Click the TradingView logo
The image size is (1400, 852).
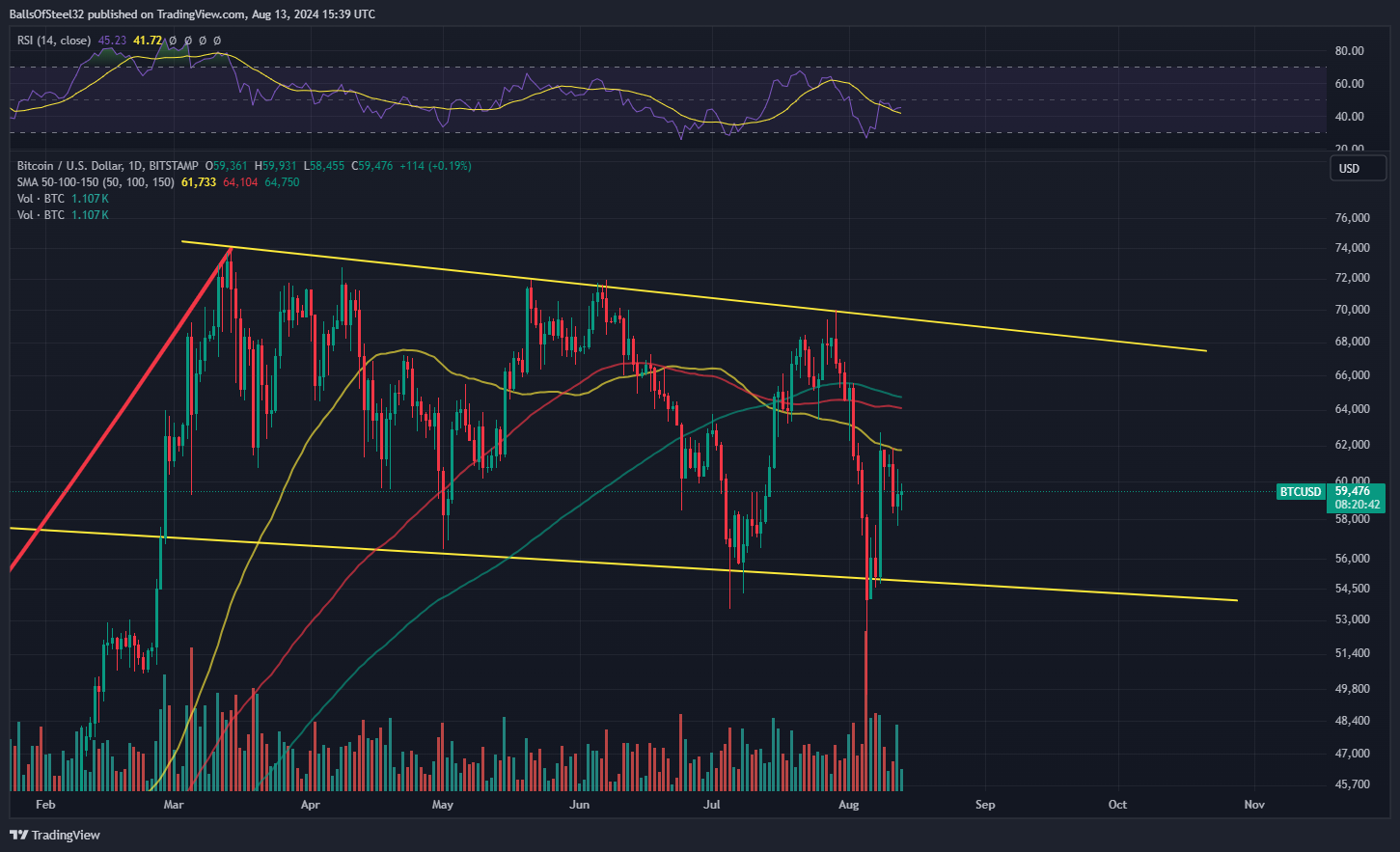pyautogui.click(x=55, y=835)
